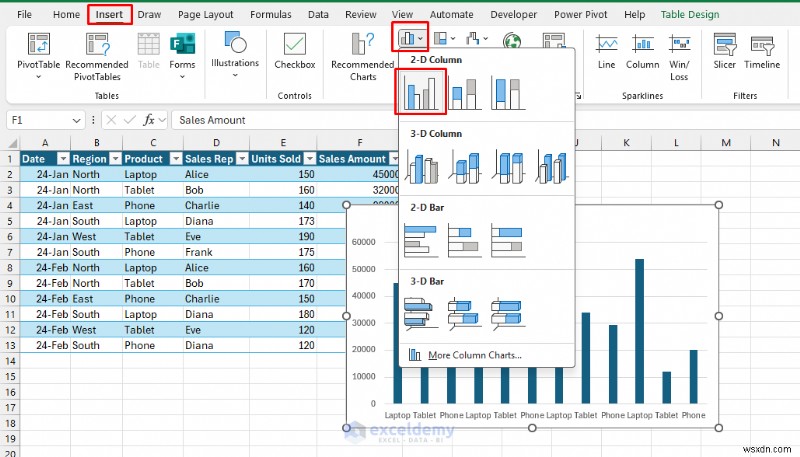This screenshot has width=800, height=457.
Task: Insert a Slicer
Action: click(724, 51)
